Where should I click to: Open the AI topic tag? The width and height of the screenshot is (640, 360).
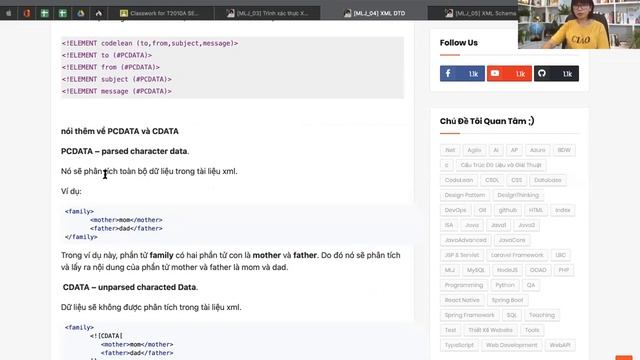point(496,150)
